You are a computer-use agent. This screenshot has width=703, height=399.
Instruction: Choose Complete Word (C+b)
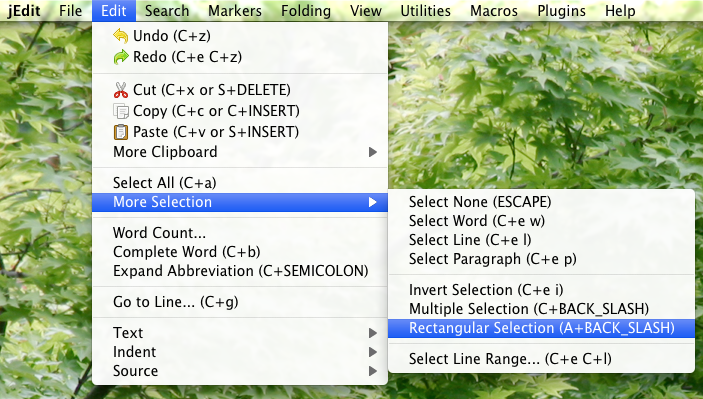pyautogui.click(x=240, y=252)
